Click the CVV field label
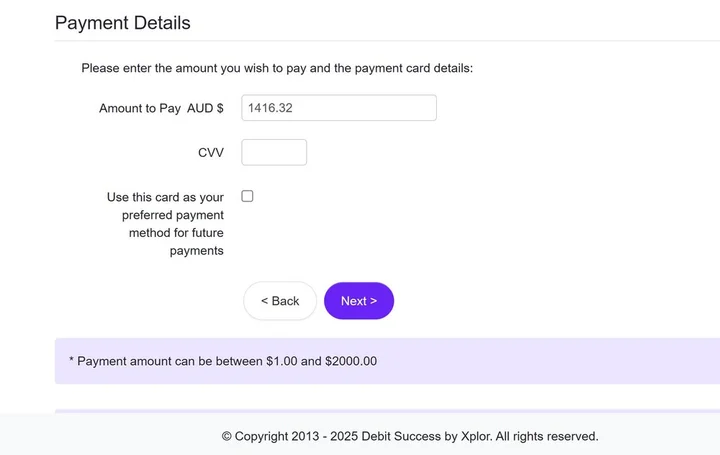The image size is (720, 455). (211, 153)
